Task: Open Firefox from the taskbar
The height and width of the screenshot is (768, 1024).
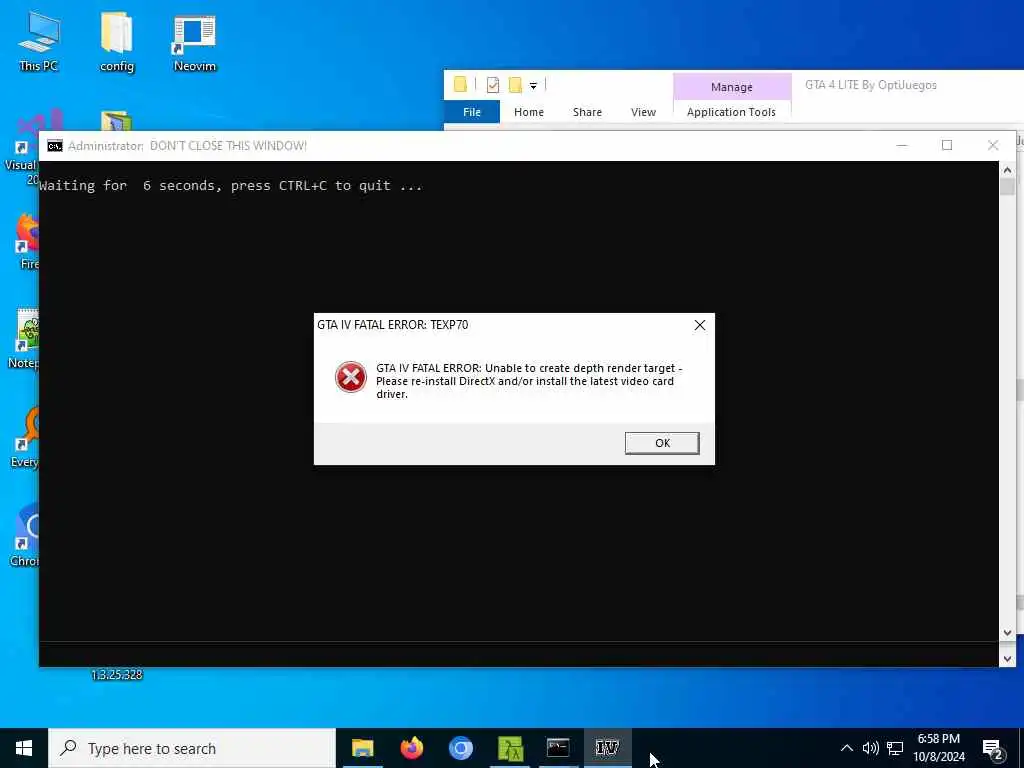Action: point(411,748)
